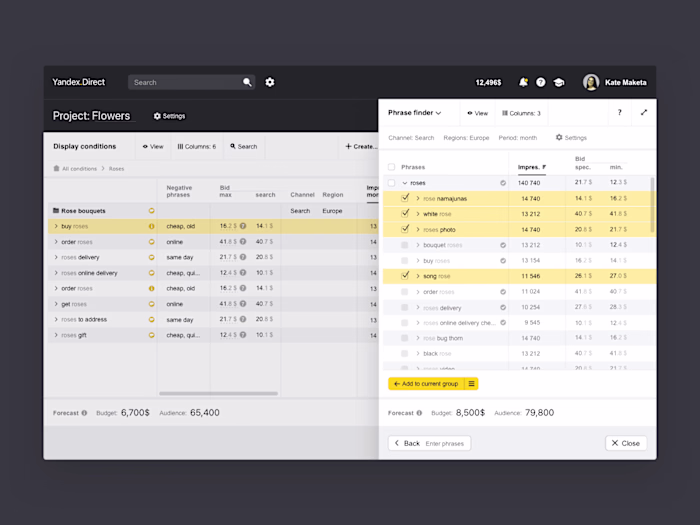The height and width of the screenshot is (525, 700).
Task: Expand roses to address condition row
Action: click(56, 319)
